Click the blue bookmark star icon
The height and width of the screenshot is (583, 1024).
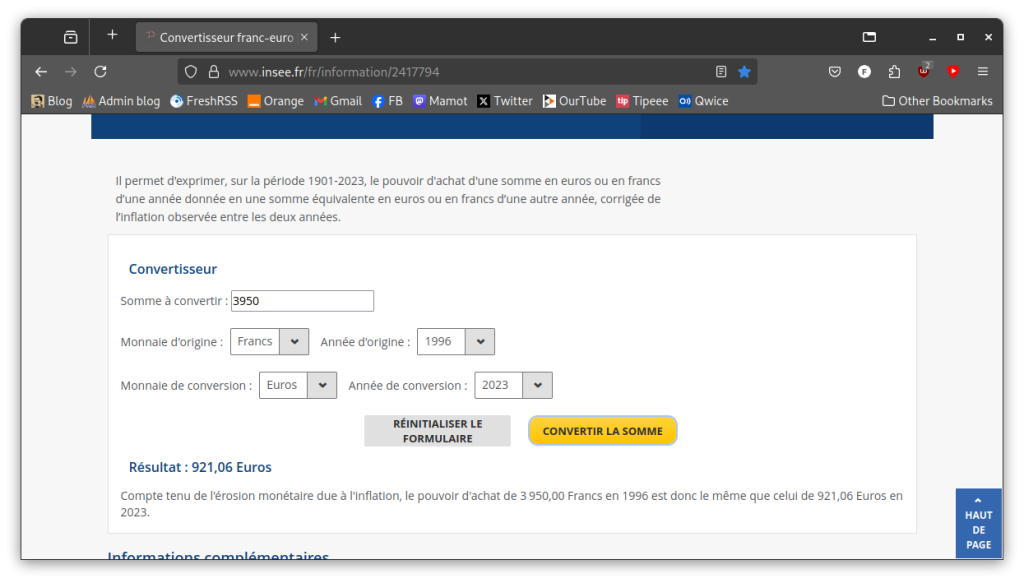744,72
